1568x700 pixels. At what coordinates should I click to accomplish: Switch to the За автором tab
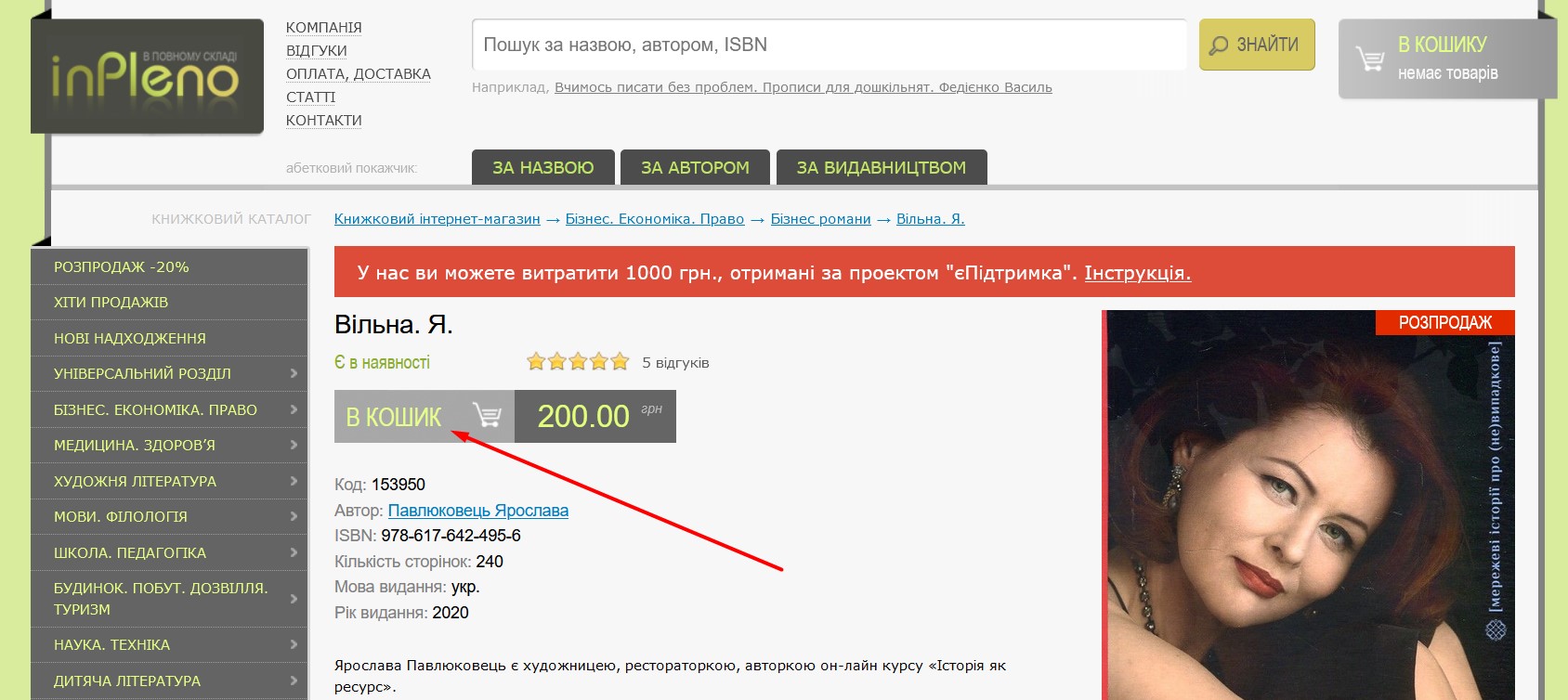click(695, 167)
